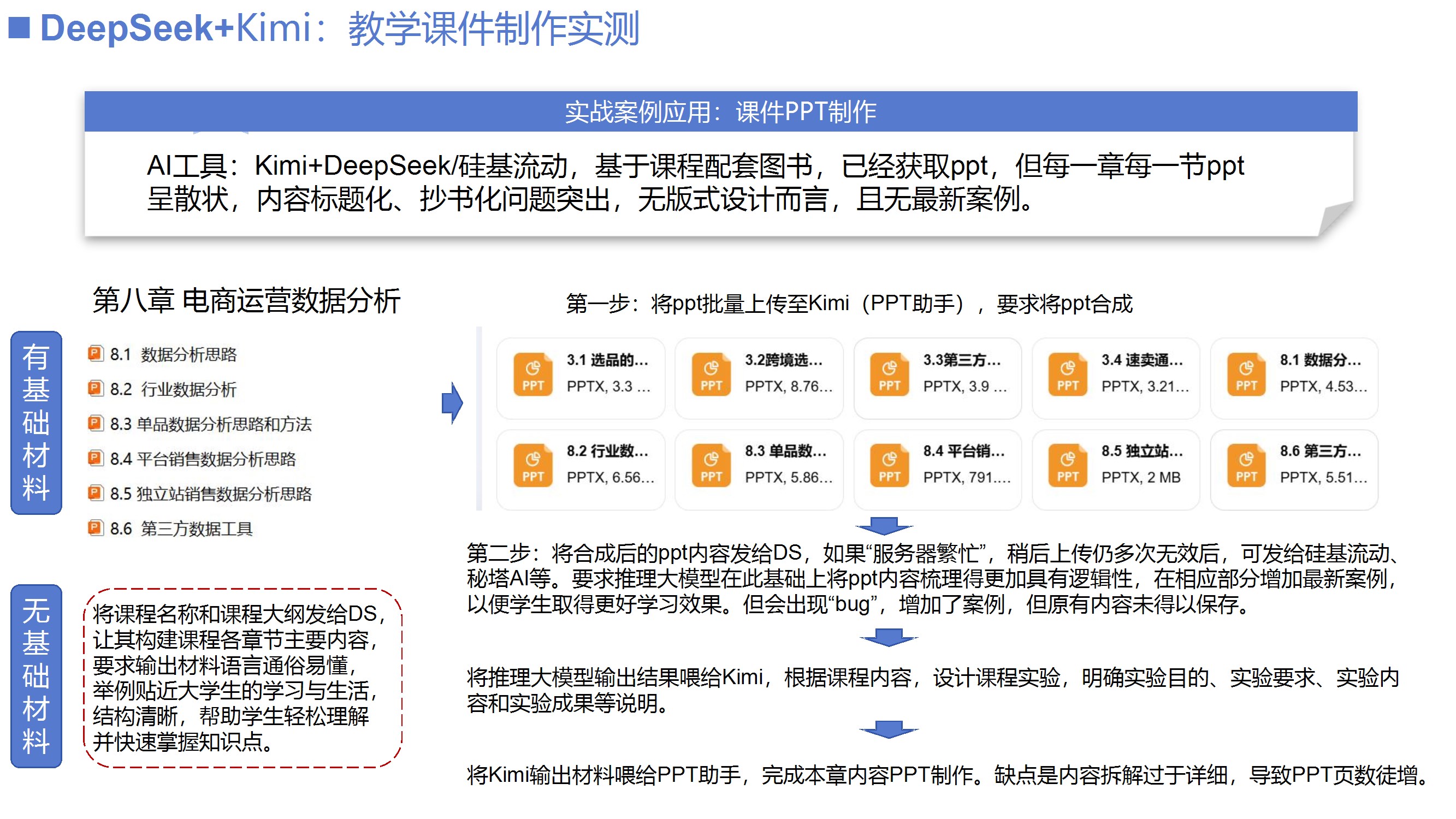Image resolution: width=1456 pixels, height=819 pixels.
Task: Click the 8.3 单品数 PPTX file card
Action: point(759,469)
